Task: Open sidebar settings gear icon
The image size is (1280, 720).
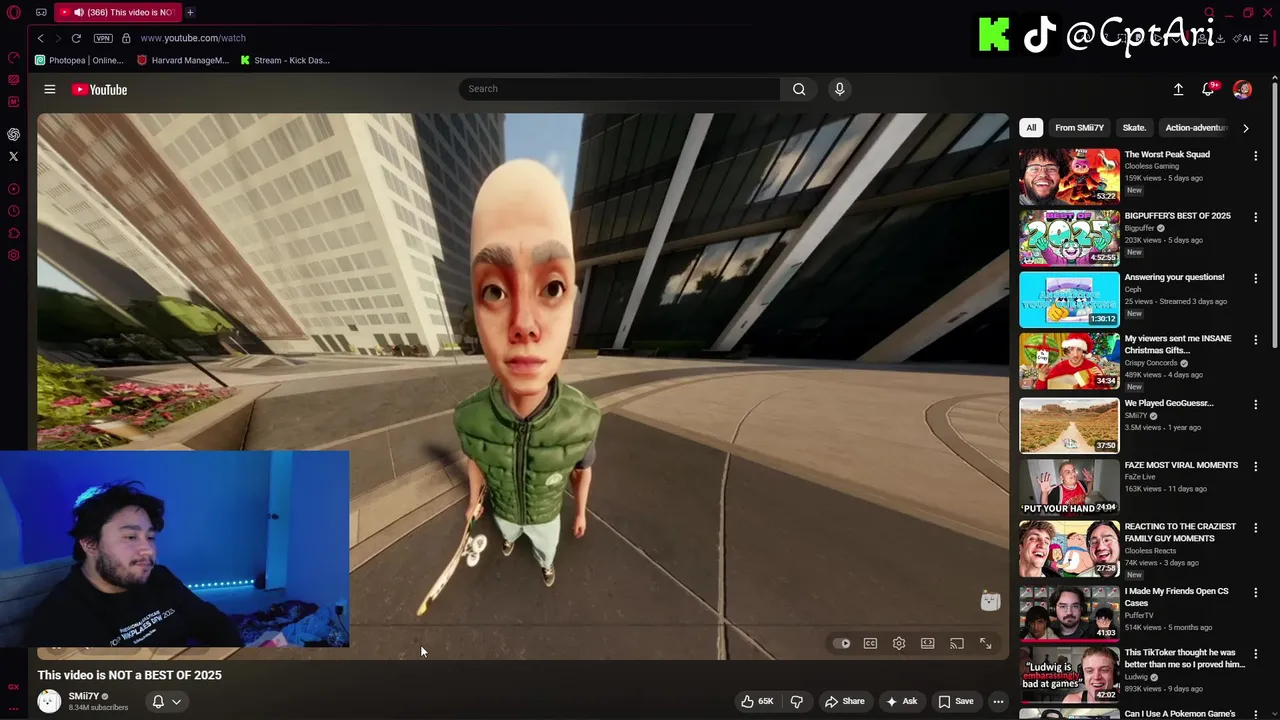Action: [14, 255]
